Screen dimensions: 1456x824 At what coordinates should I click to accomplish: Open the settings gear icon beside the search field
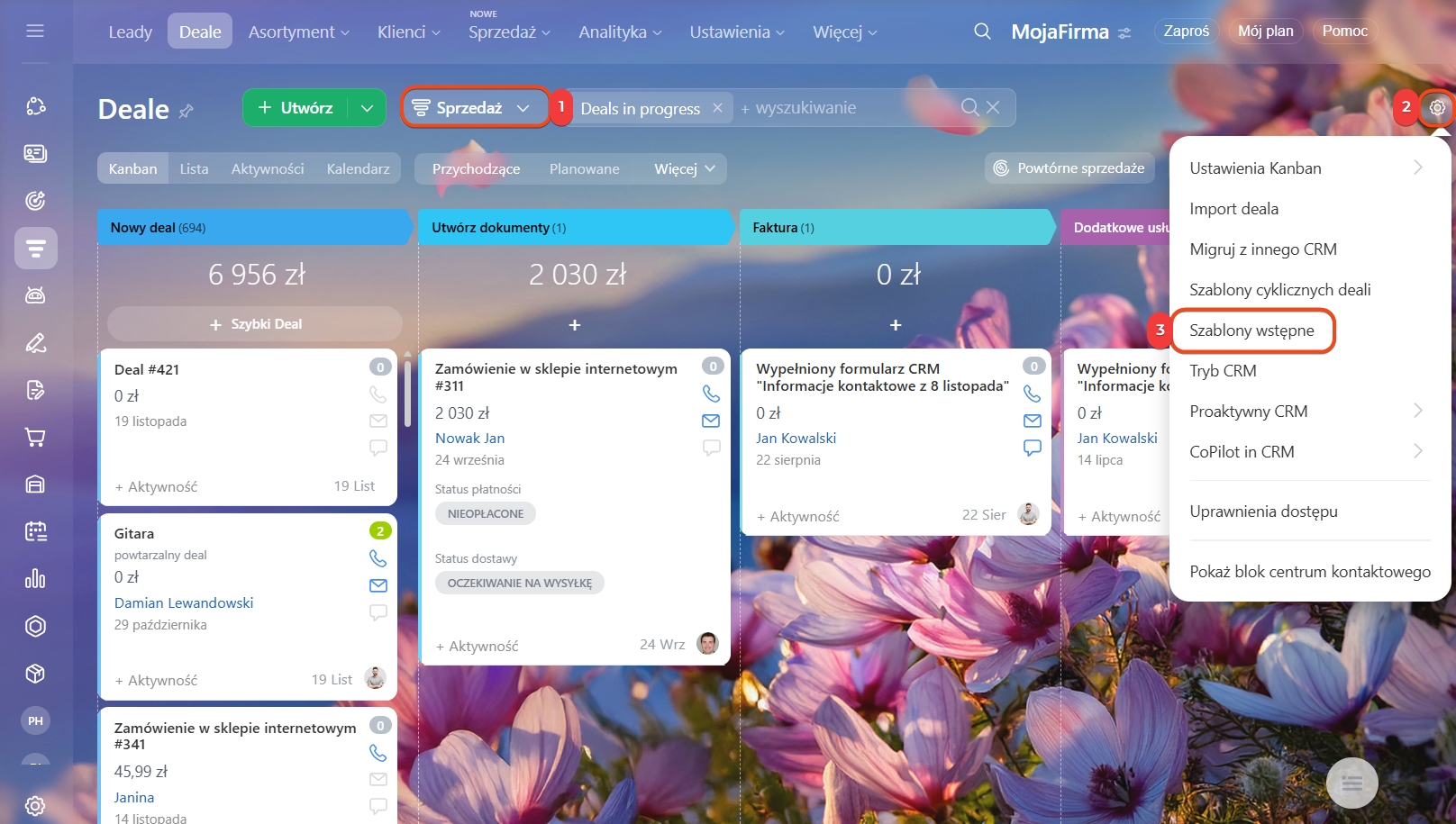1436,108
